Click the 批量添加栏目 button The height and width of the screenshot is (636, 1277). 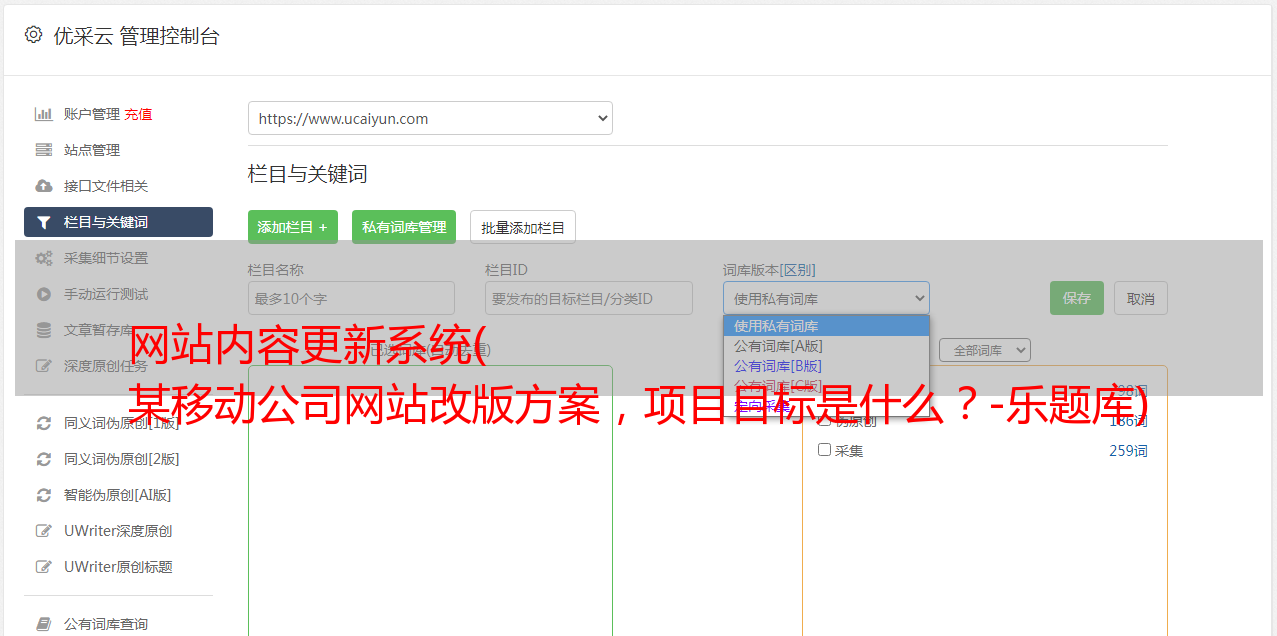pyautogui.click(x=523, y=227)
